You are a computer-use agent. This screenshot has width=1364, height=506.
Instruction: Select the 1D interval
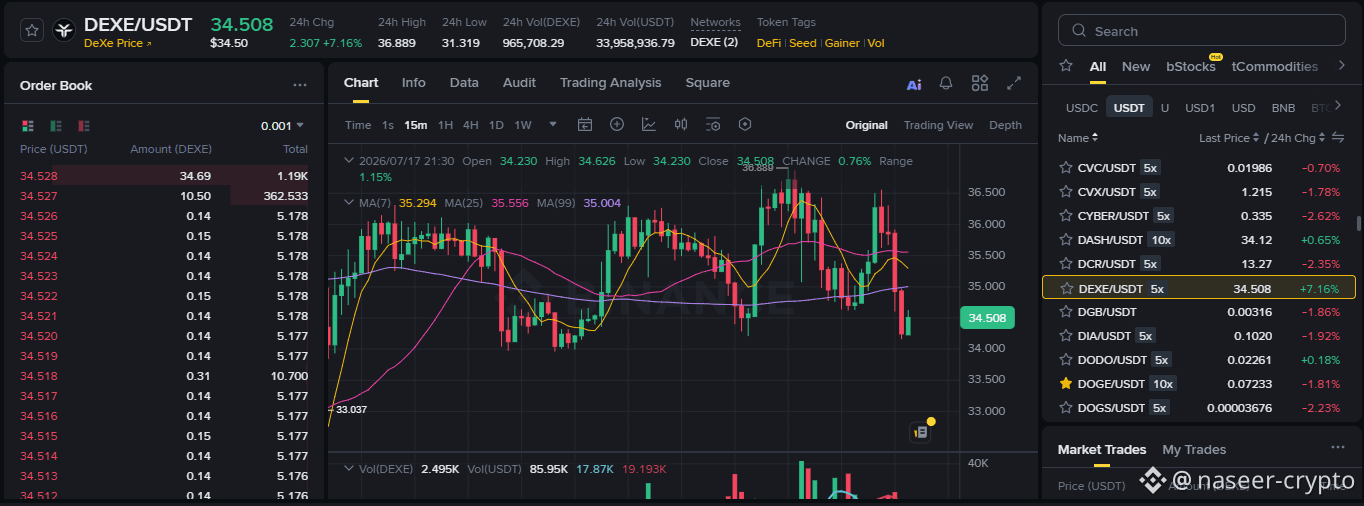pos(496,125)
